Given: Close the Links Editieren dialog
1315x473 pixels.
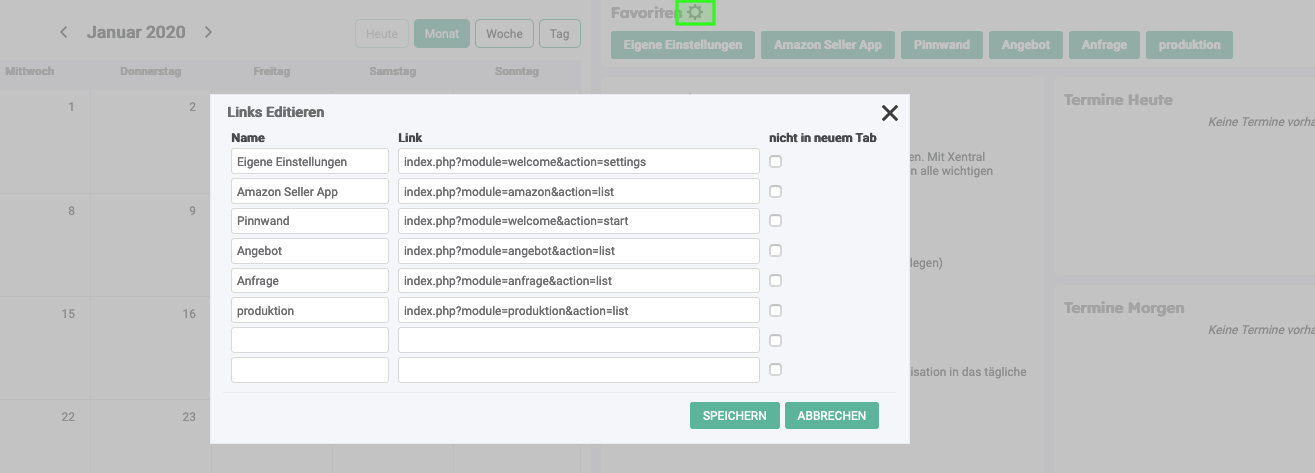Looking at the screenshot, I should click(x=889, y=113).
